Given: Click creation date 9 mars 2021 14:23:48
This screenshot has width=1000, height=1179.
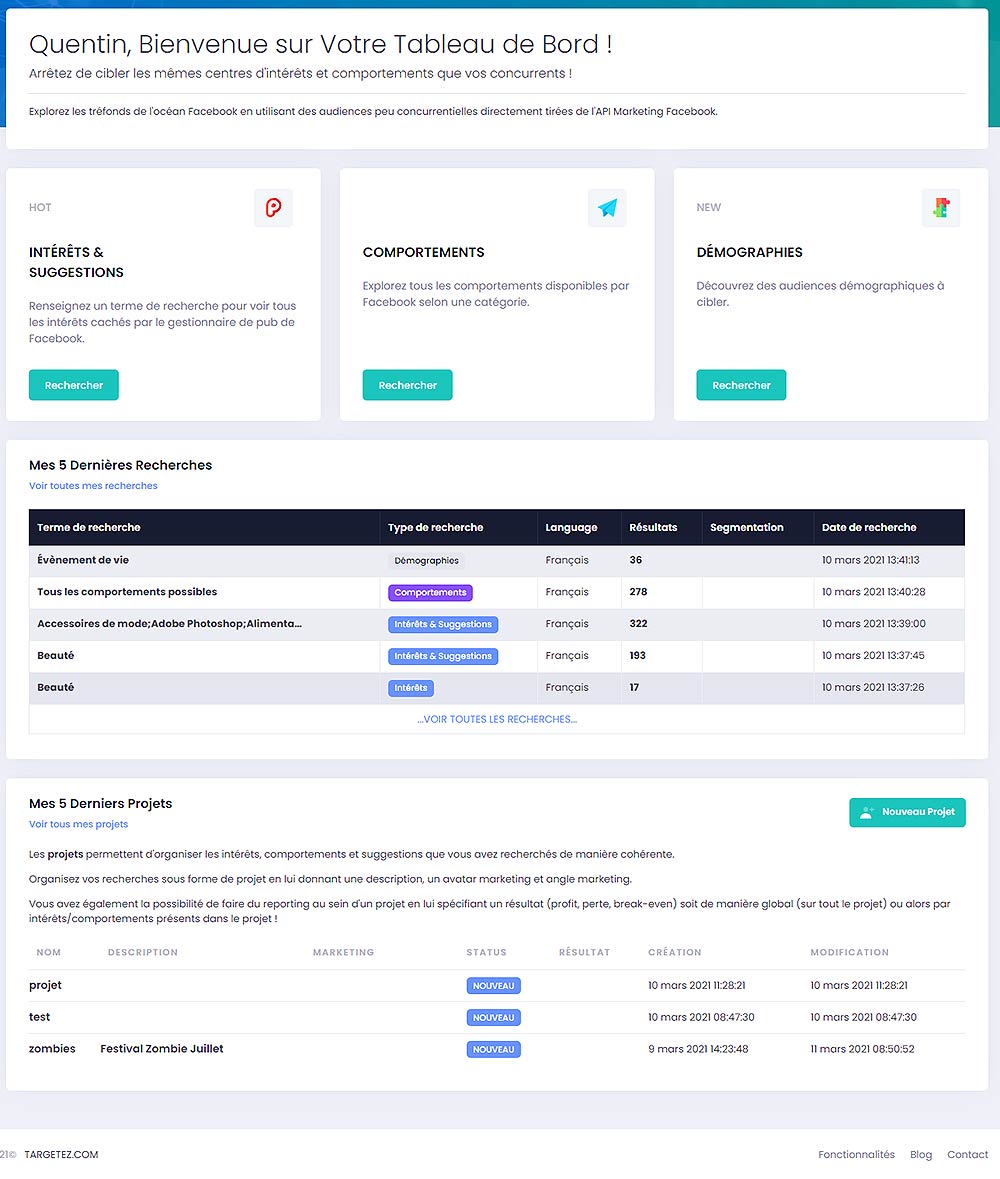Looking at the screenshot, I should (x=698, y=1049).
